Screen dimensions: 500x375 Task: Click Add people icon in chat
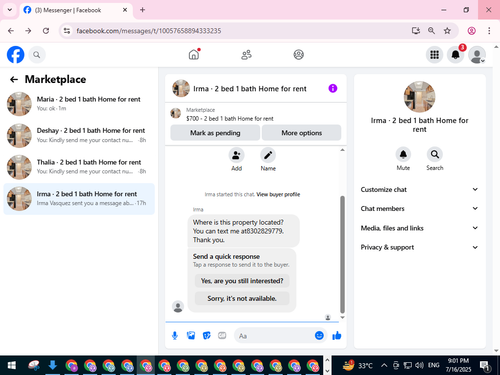pyautogui.click(x=236, y=155)
